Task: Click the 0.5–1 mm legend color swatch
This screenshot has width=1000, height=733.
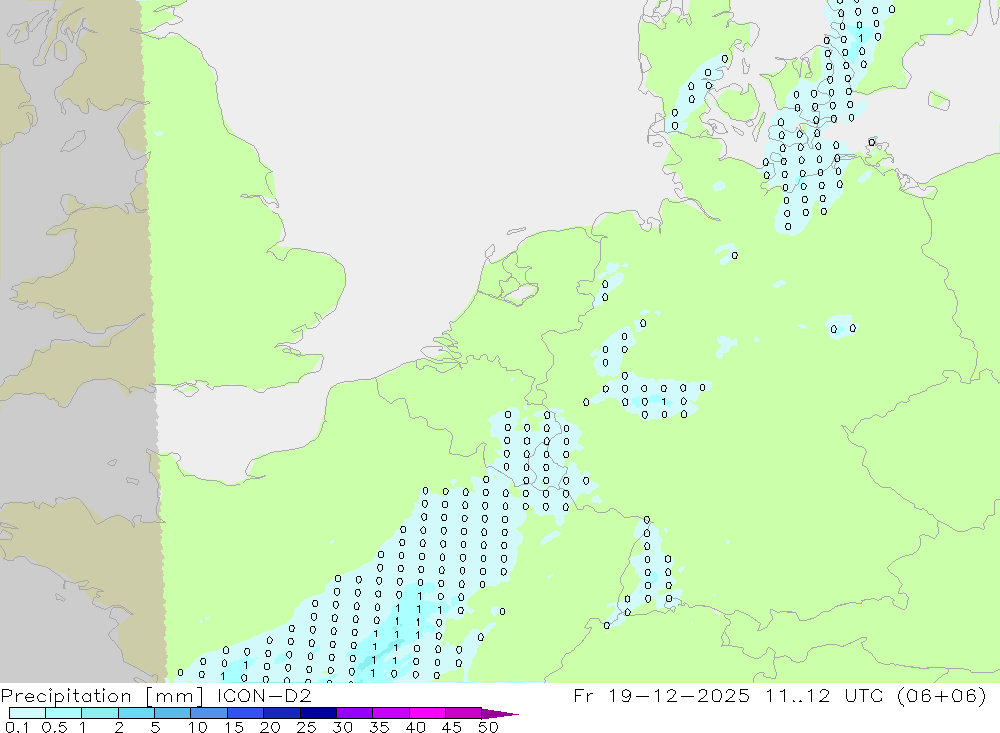Action: [64, 713]
